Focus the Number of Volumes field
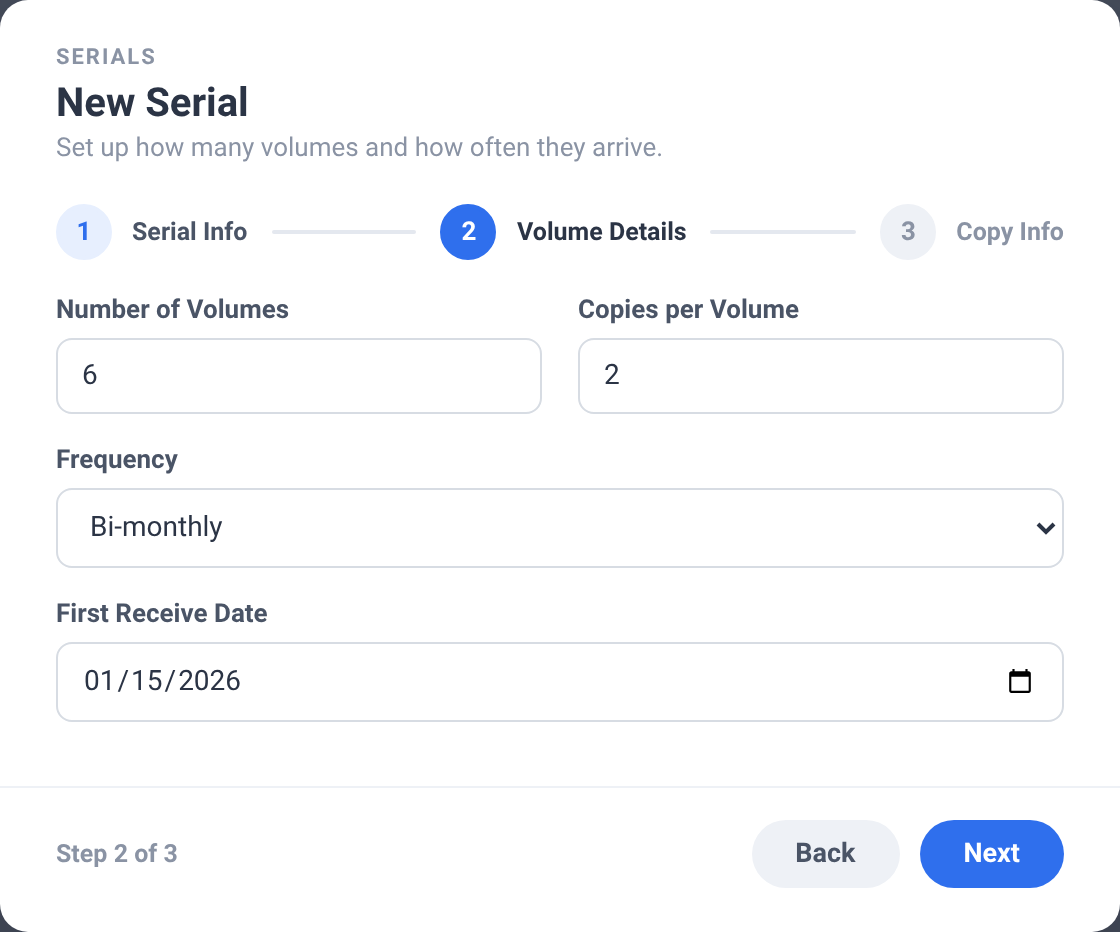 (299, 376)
